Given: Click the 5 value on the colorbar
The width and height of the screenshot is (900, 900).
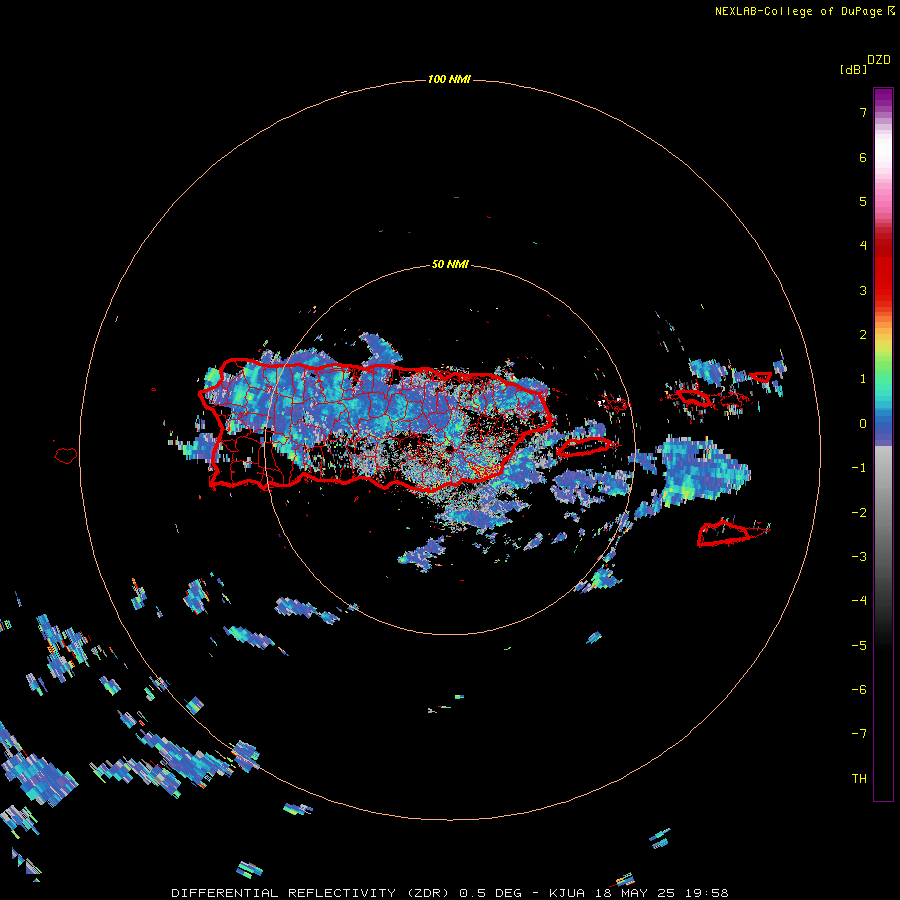Looking at the screenshot, I should click(863, 201).
